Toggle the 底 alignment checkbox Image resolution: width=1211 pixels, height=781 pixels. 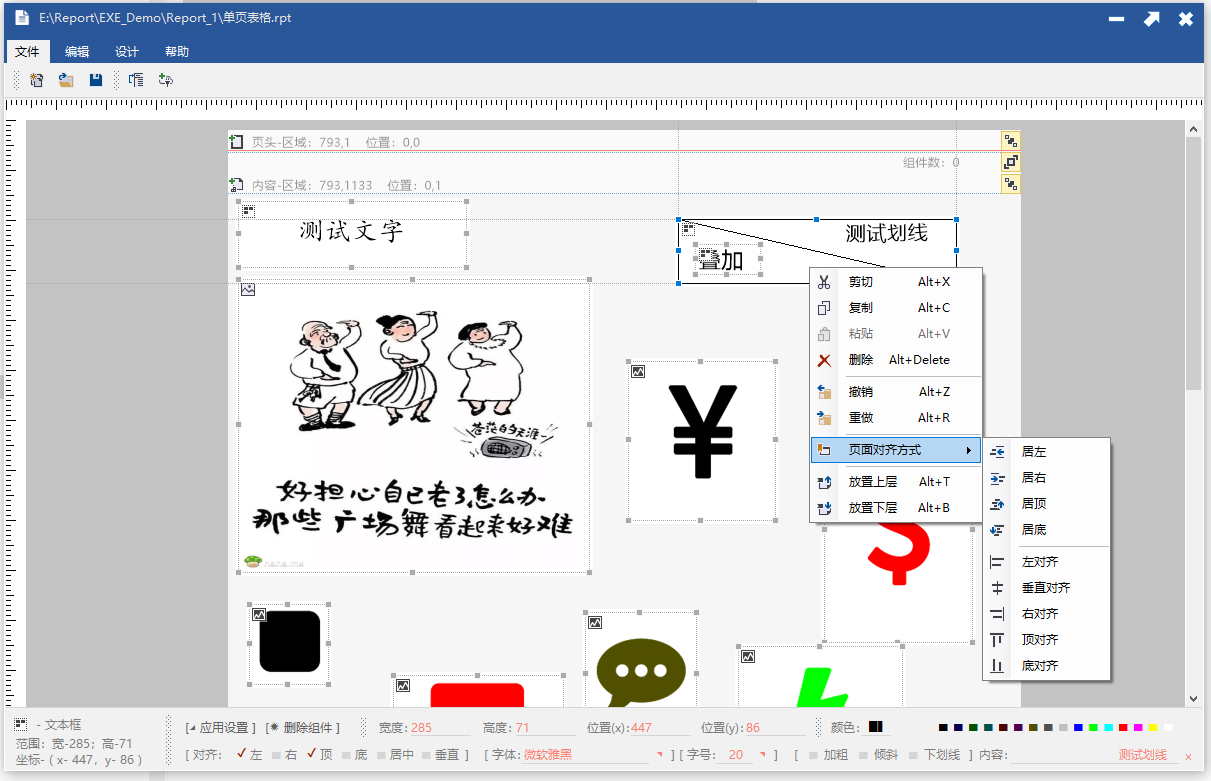click(347, 755)
